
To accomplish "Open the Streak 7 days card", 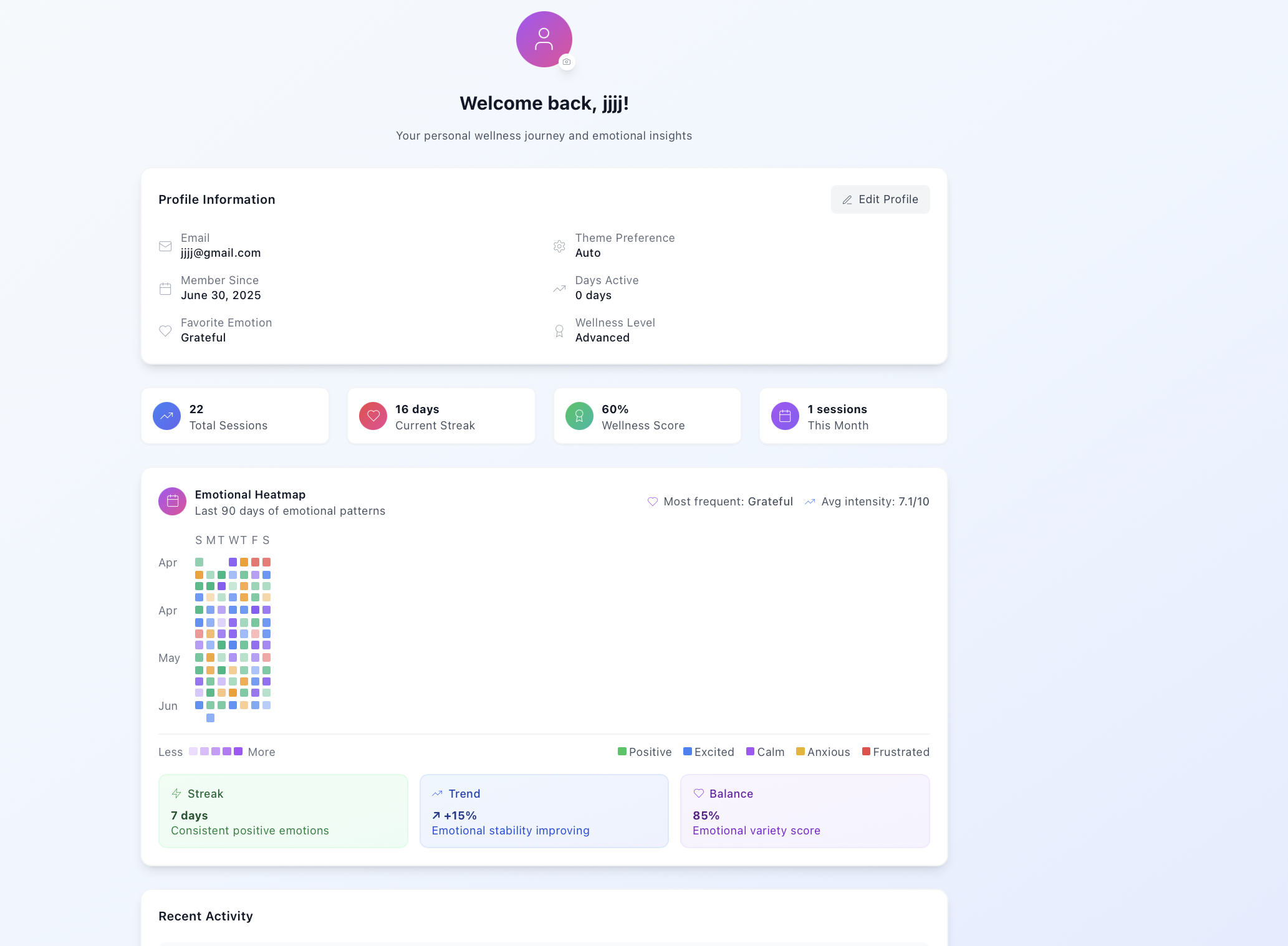I will click(x=283, y=811).
